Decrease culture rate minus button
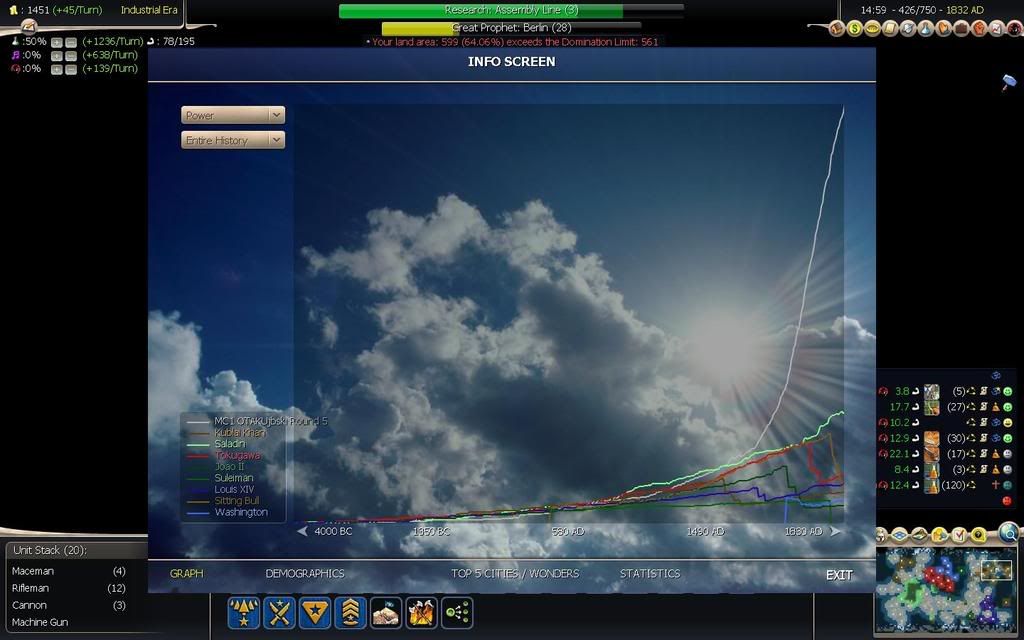 click(71, 56)
